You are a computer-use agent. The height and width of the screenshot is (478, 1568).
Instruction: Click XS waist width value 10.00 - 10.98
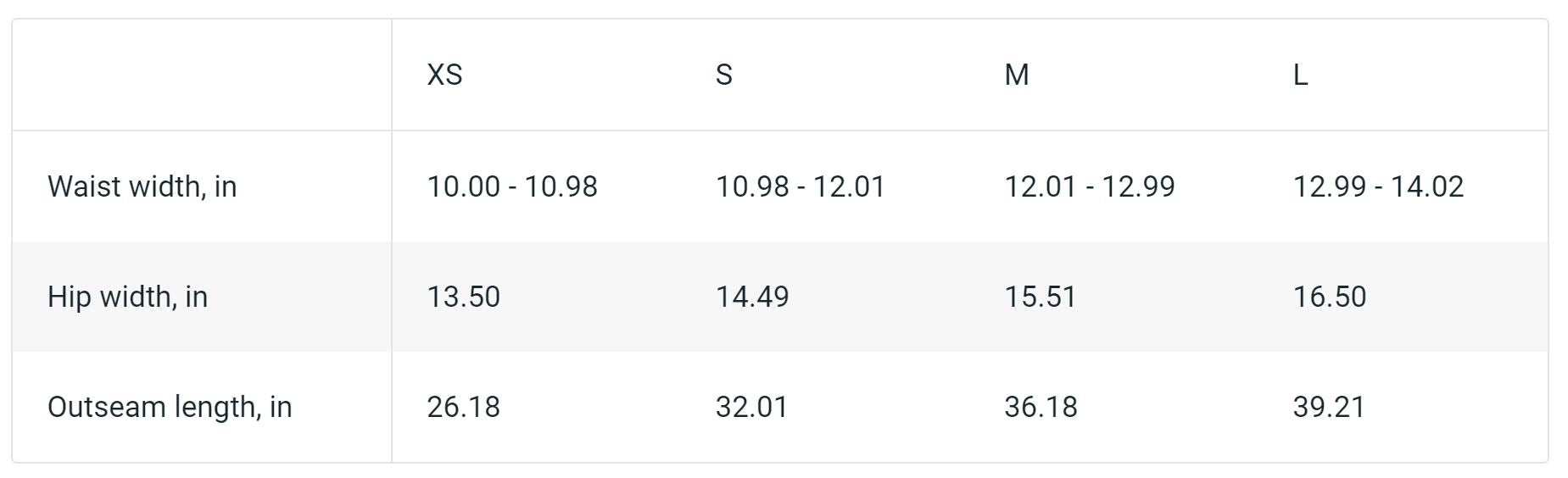click(512, 186)
